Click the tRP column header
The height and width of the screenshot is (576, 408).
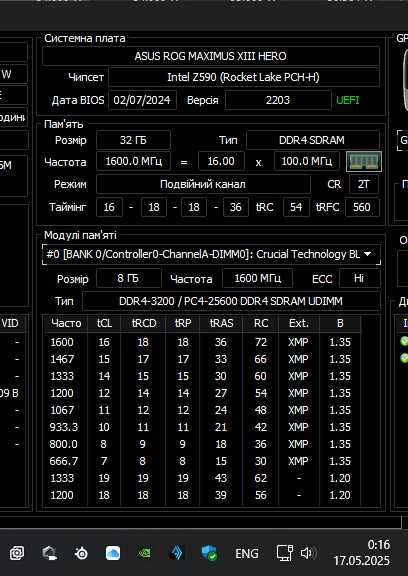point(183,323)
